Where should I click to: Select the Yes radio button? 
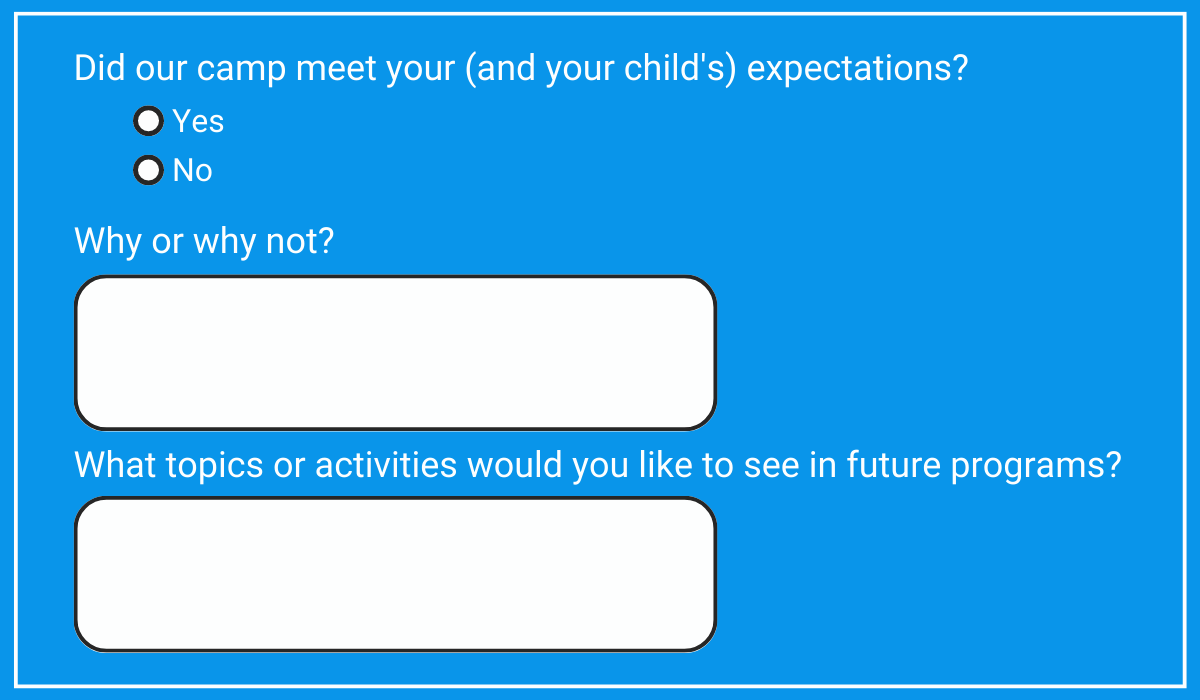tap(148, 121)
